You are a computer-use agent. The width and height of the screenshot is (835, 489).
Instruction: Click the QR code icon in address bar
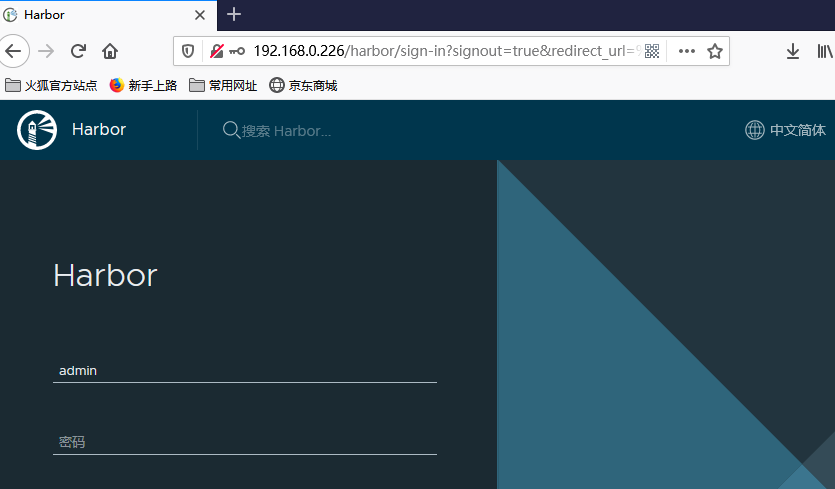pos(652,51)
